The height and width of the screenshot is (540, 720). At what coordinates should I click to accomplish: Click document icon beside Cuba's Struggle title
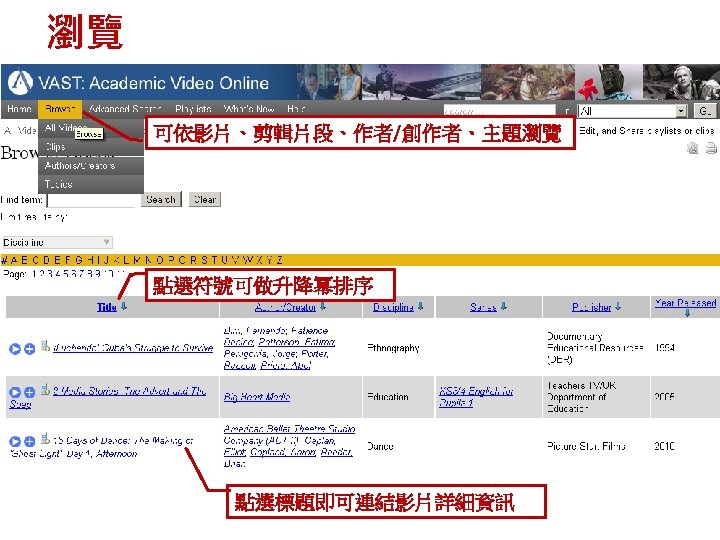coord(45,346)
